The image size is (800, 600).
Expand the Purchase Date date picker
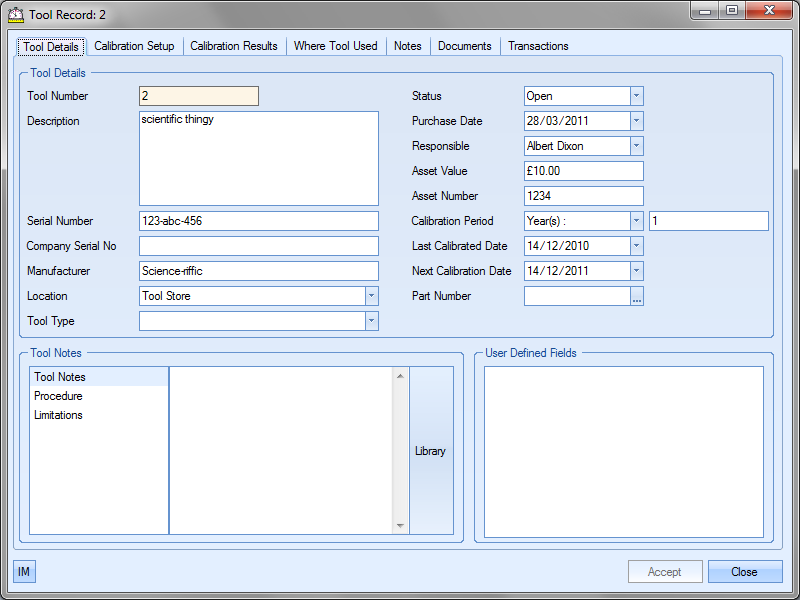click(x=637, y=121)
